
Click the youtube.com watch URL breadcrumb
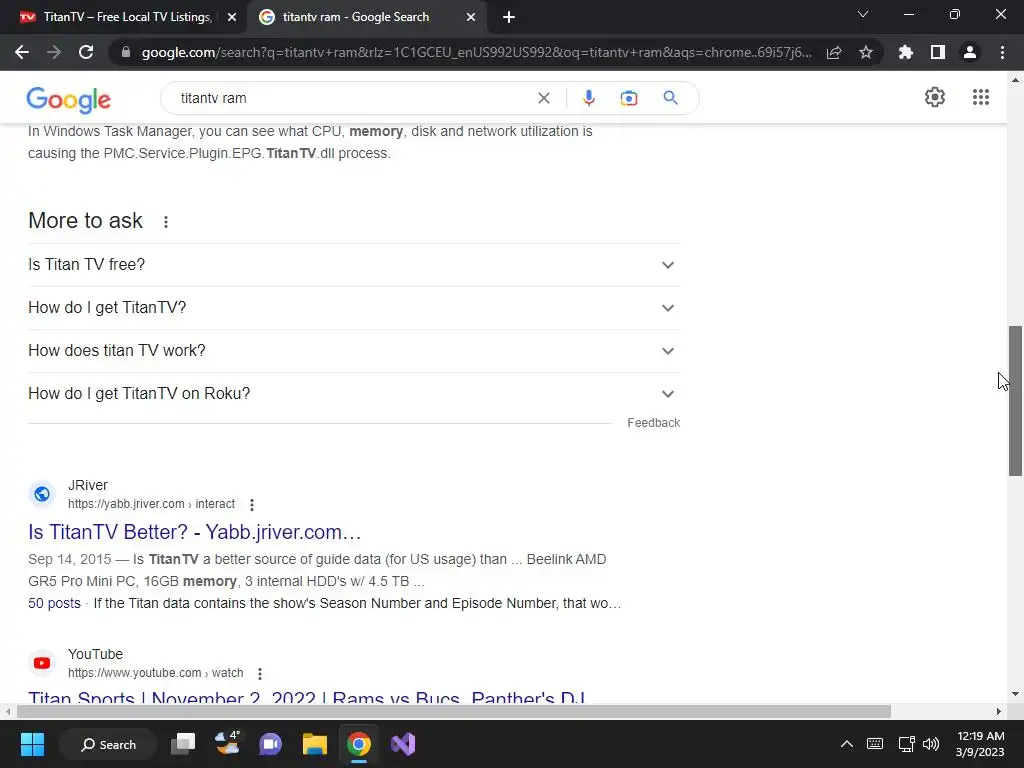point(155,673)
